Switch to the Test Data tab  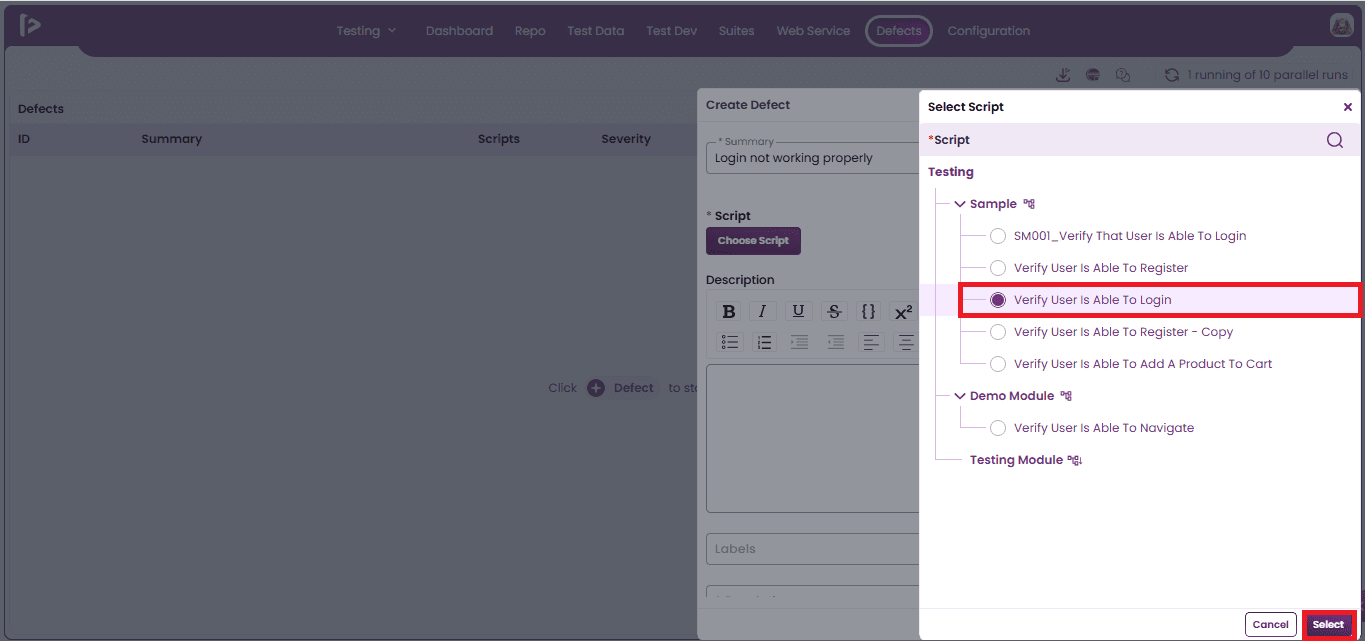[595, 31]
